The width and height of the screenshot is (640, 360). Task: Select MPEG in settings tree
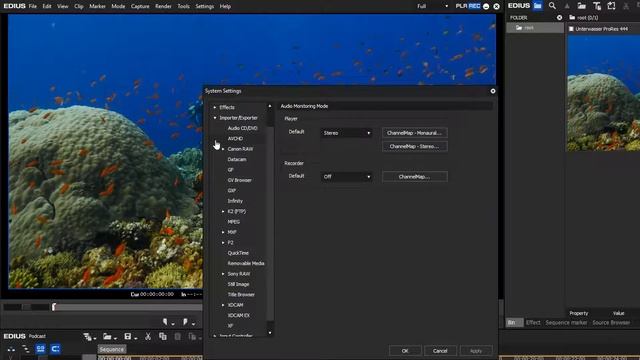pyautogui.click(x=233, y=222)
